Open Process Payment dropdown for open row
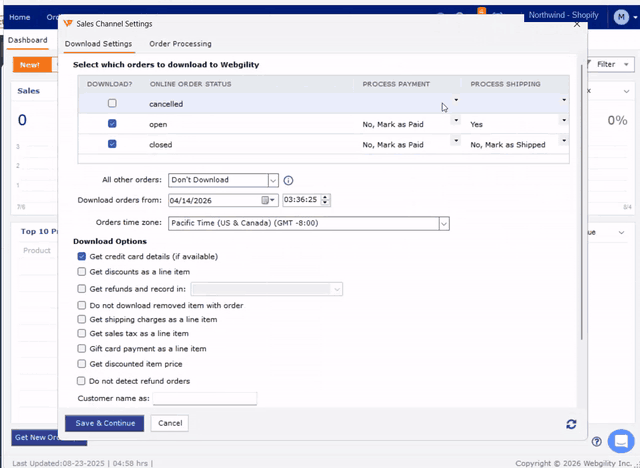Screen dimensions: 640x468 click(x=456, y=120)
